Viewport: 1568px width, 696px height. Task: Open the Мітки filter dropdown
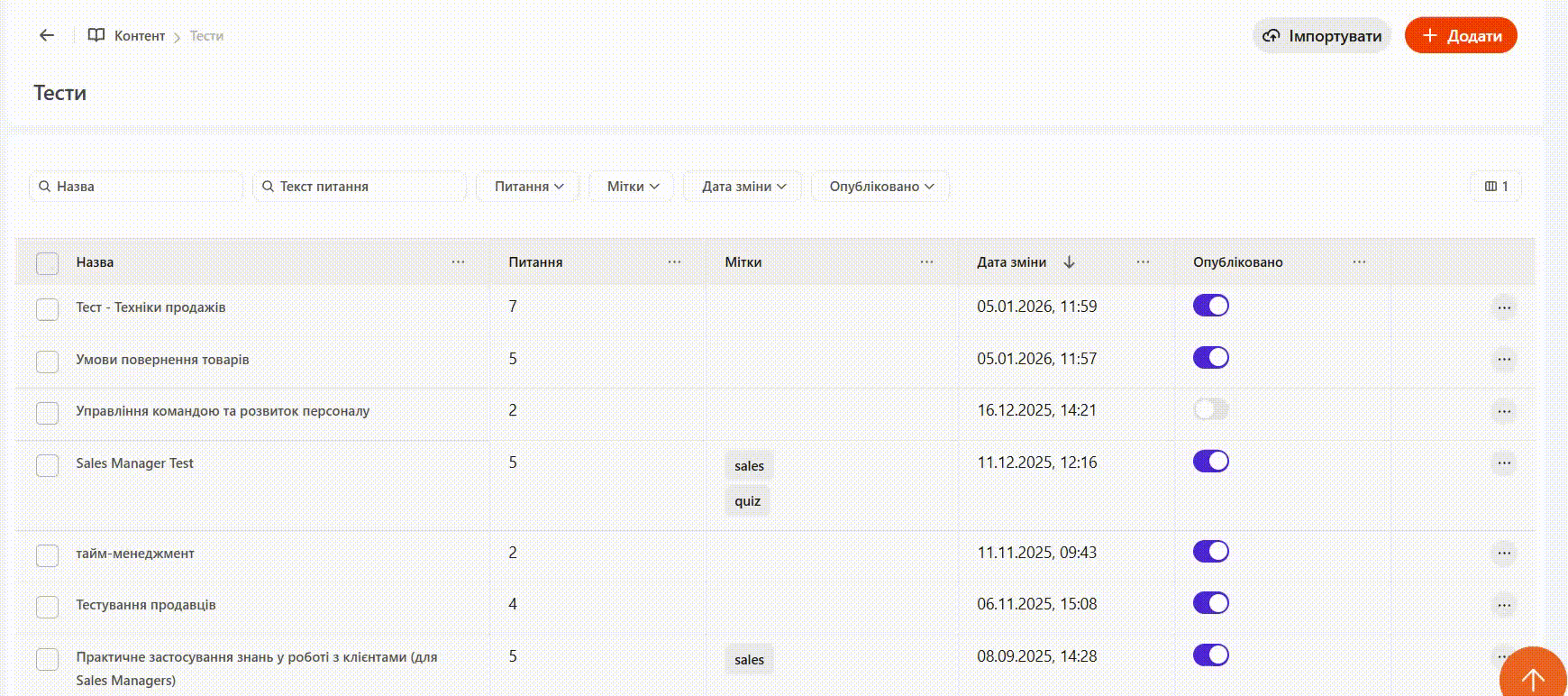[633, 187]
